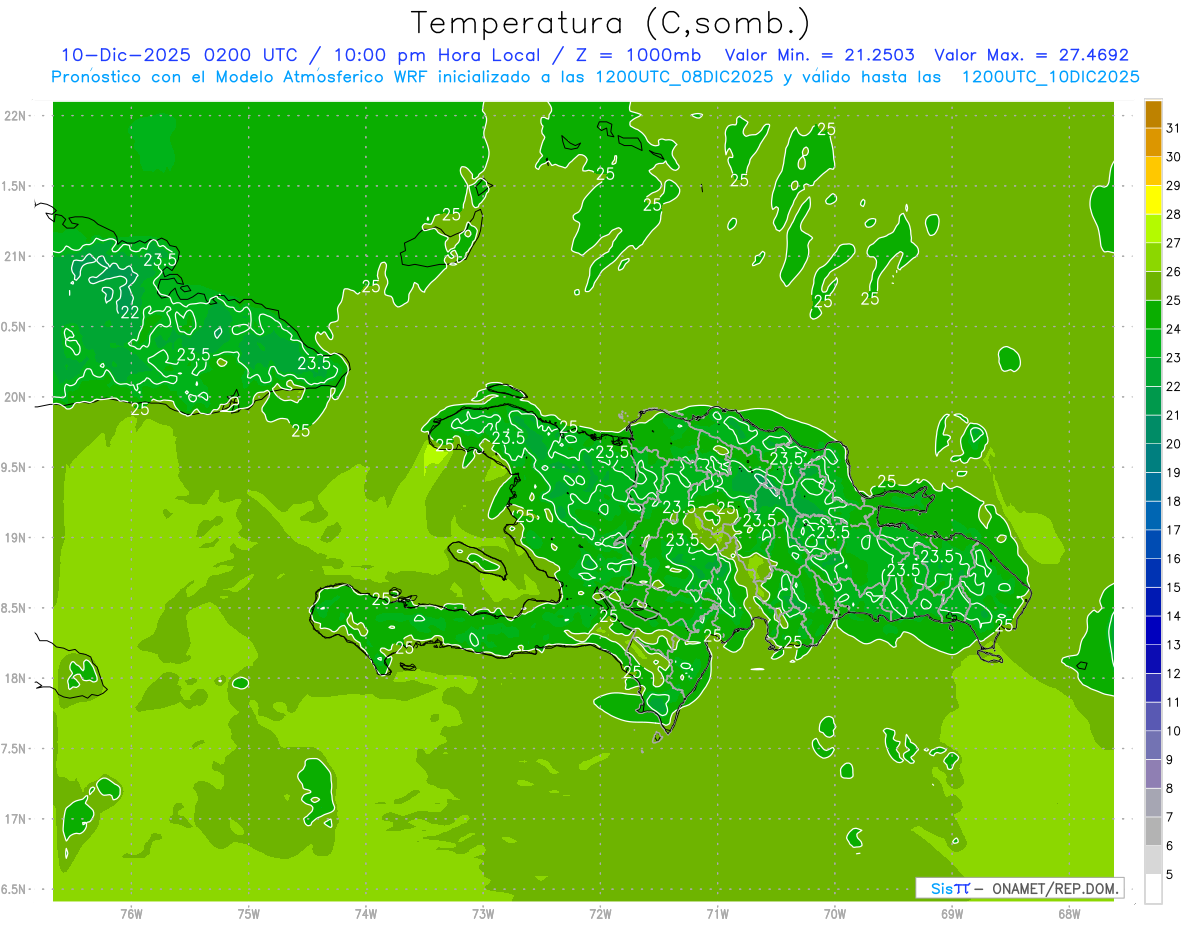This screenshot has width=1200, height=927.
Task: Click the '17N' latitude axis label
Action: click(x=15, y=819)
